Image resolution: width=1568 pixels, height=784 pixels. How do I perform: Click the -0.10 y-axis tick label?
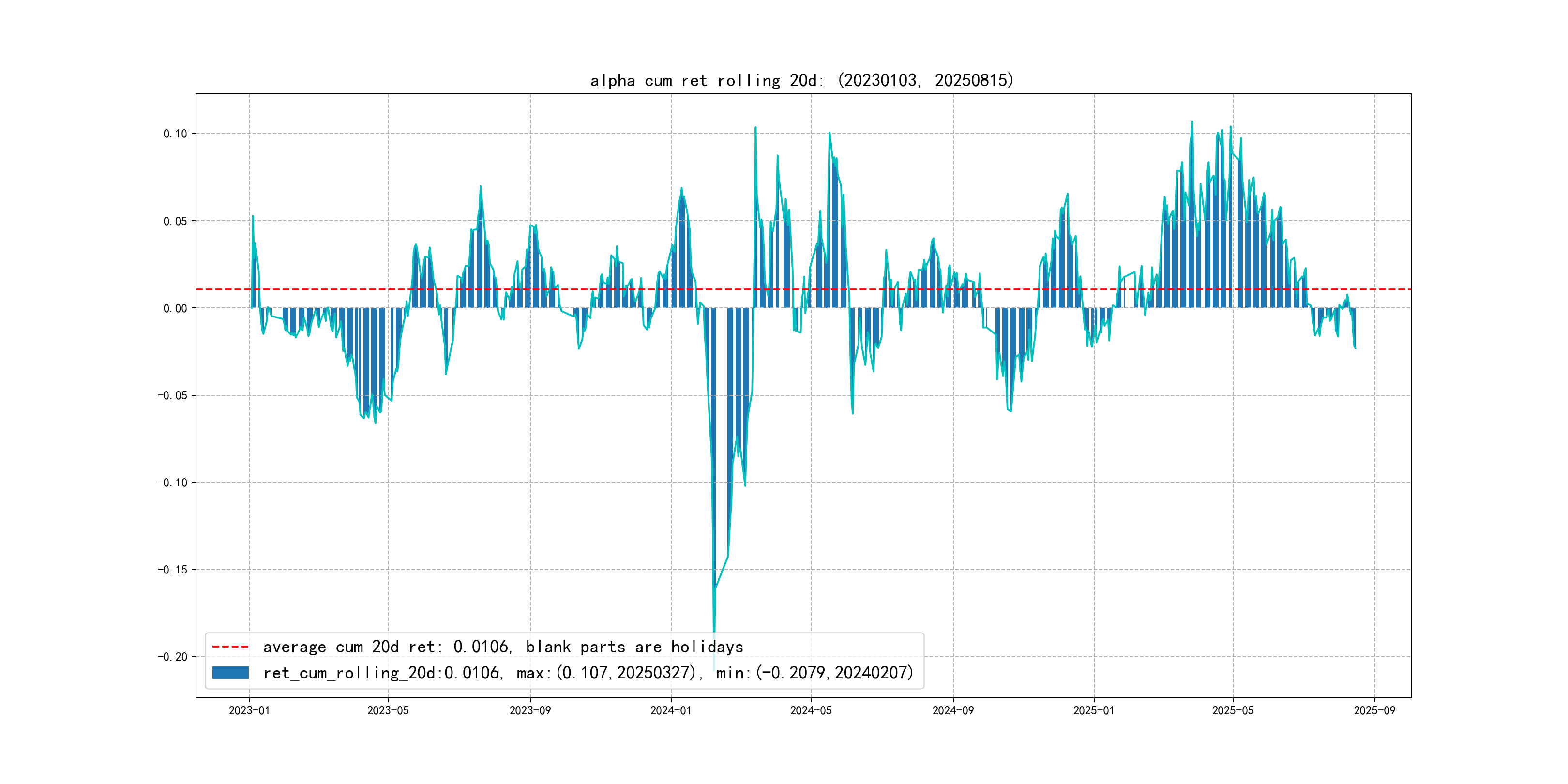[x=172, y=482]
